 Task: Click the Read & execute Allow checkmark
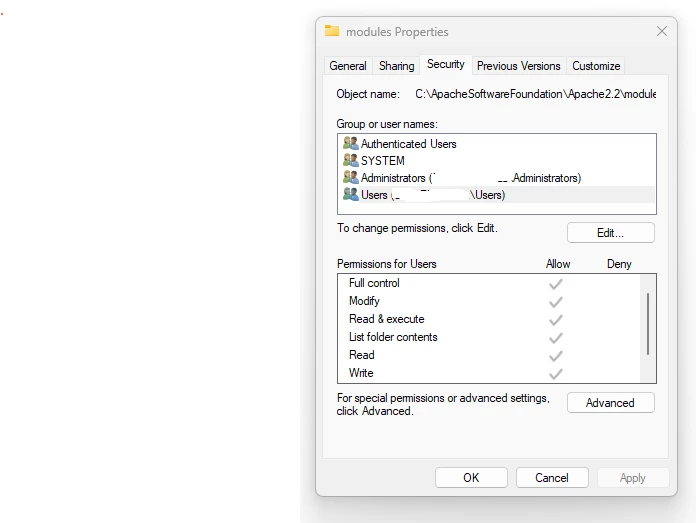tap(556, 320)
